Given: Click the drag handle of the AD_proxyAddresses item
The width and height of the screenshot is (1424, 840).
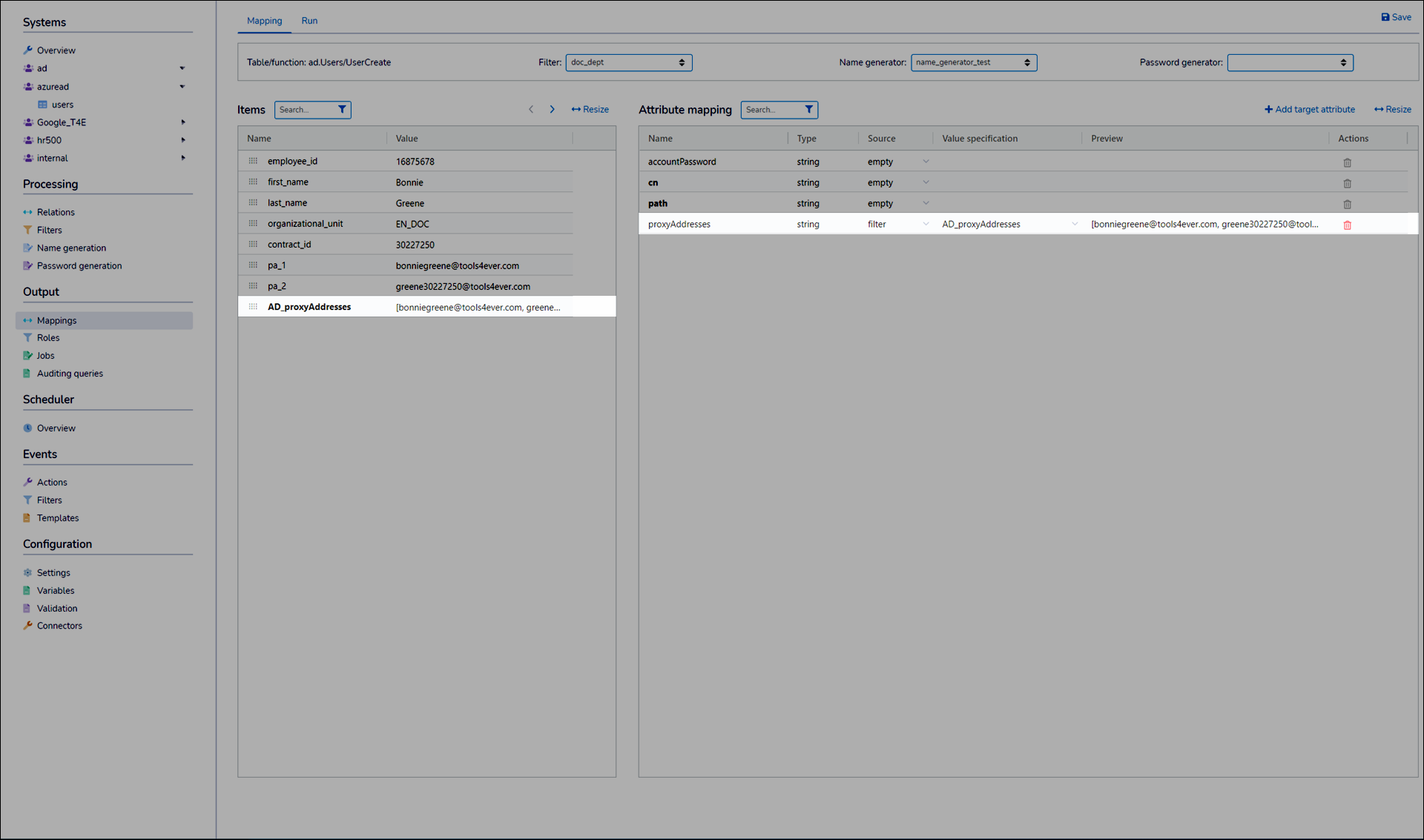Looking at the screenshot, I should (x=253, y=307).
